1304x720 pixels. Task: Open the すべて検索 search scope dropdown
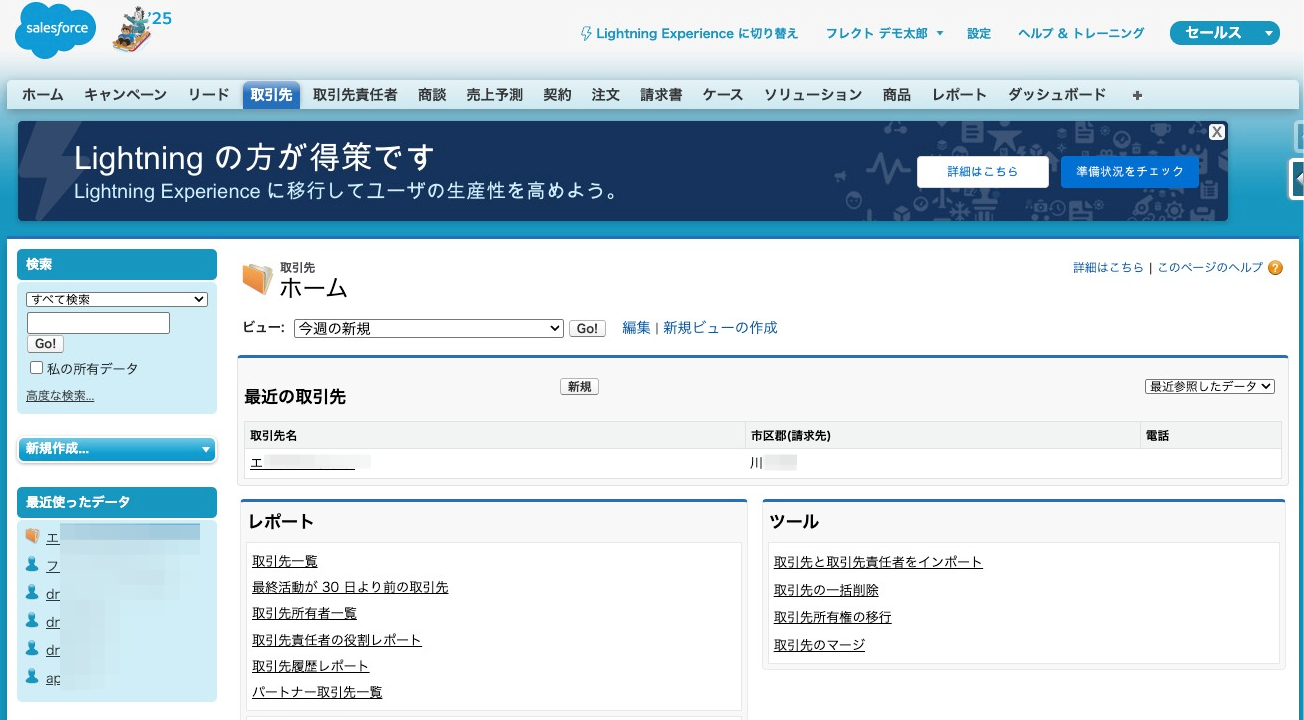coord(116,299)
